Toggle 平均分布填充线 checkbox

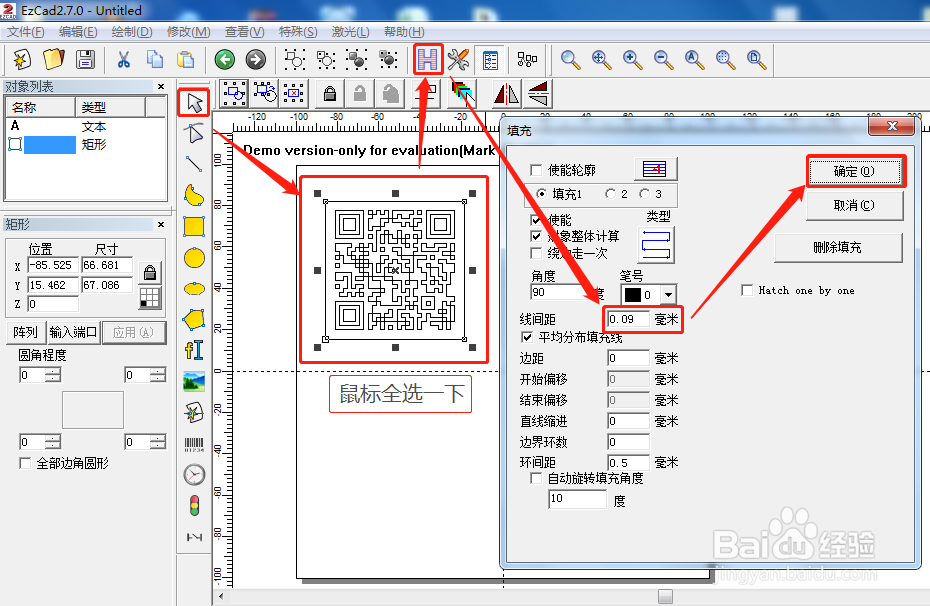pyautogui.click(x=527, y=337)
